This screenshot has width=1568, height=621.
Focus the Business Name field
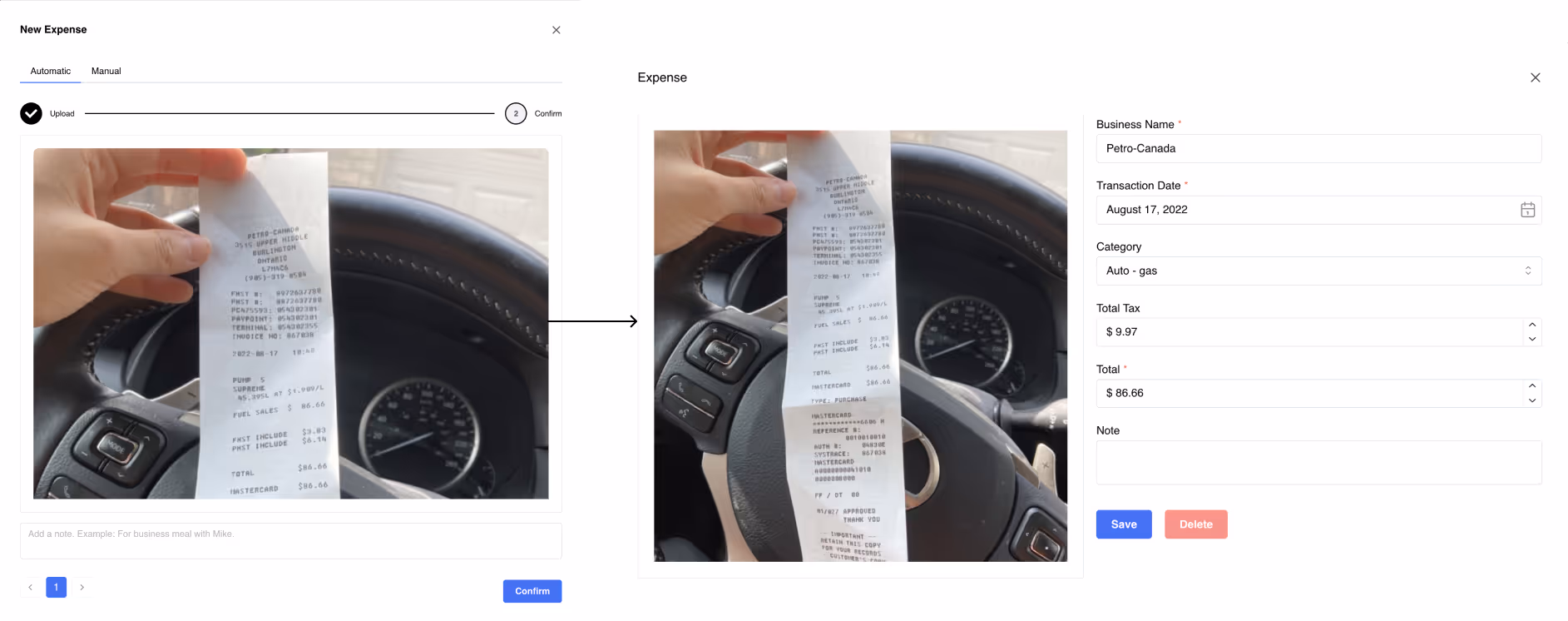pyautogui.click(x=1318, y=148)
